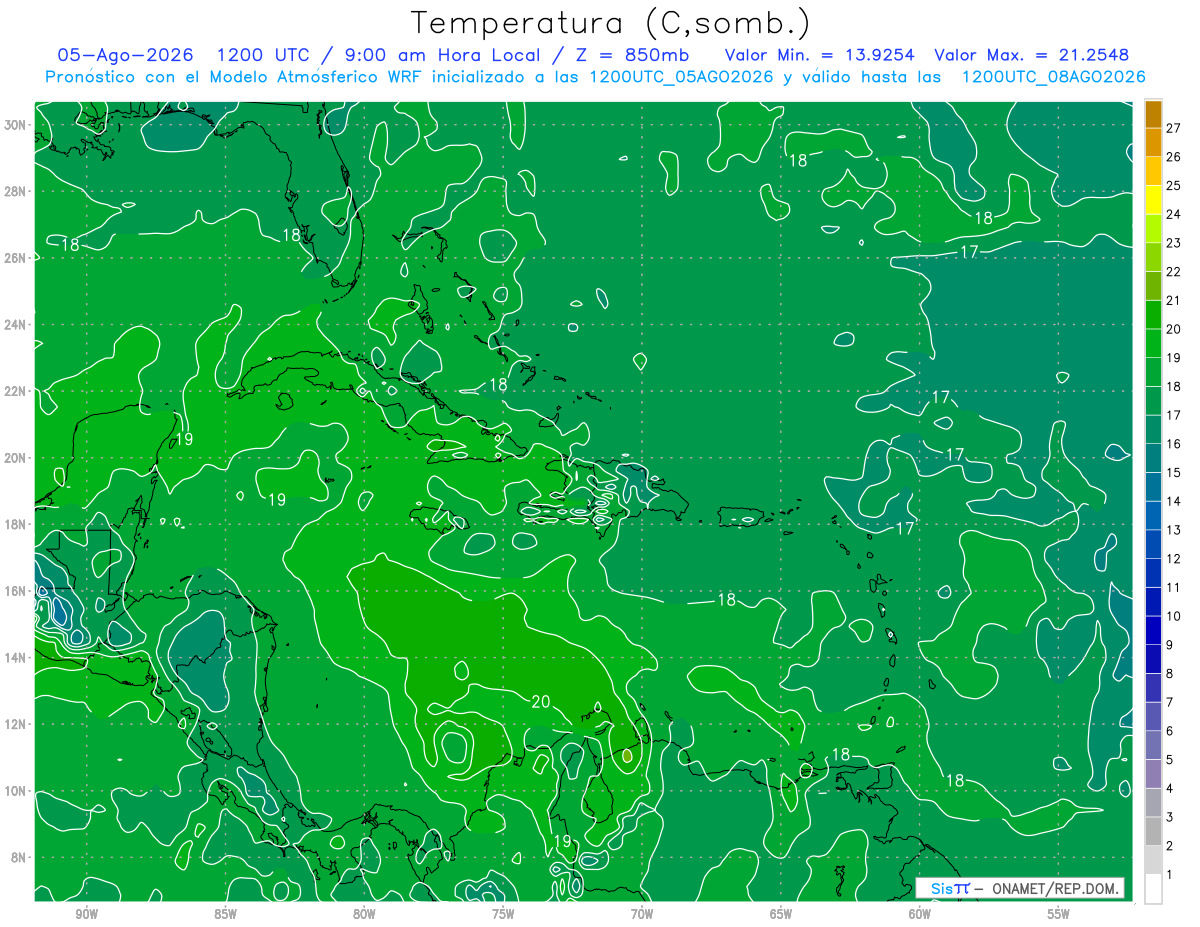The image size is (1200, 927).
Task: Click legend value "1"
Action: pos(1170,875)
